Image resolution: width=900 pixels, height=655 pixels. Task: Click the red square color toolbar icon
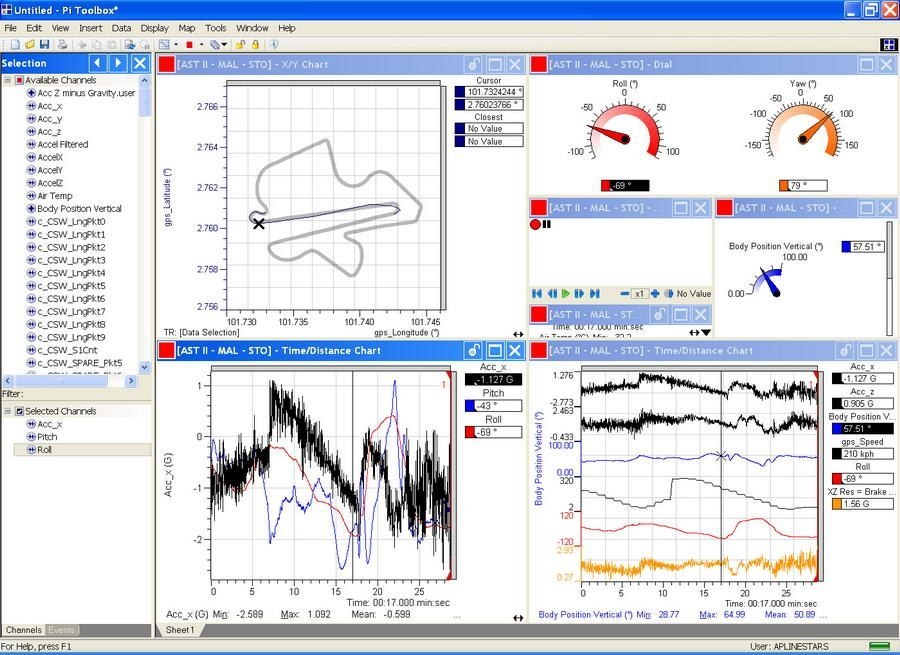point(189,44)
